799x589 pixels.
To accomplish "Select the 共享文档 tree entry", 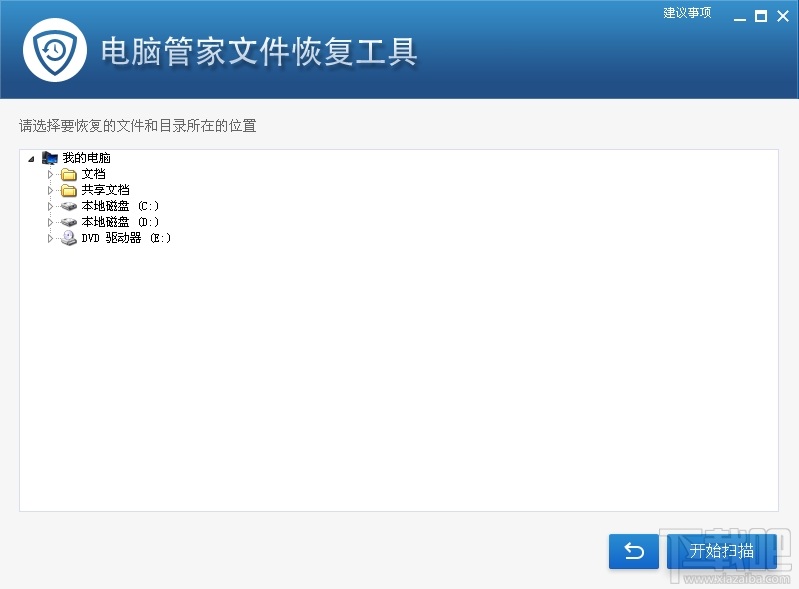I will (x=105, y=190).
